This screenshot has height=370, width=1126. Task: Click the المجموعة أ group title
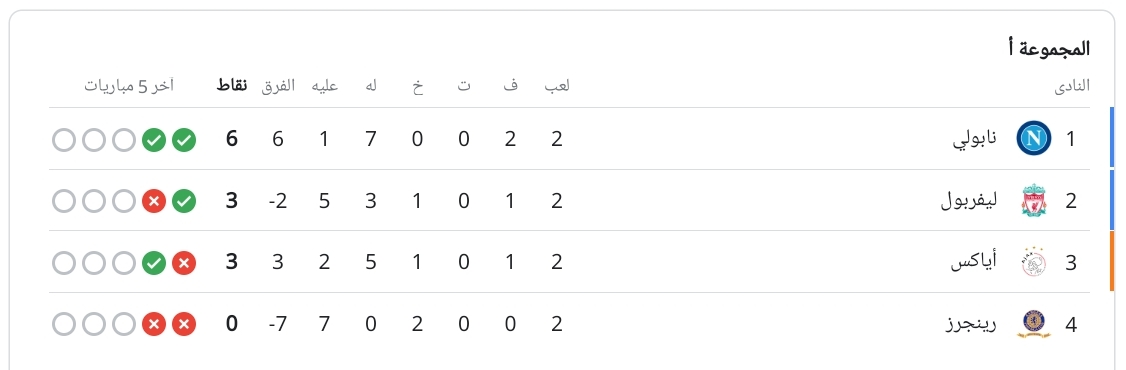click(1049, 49)
